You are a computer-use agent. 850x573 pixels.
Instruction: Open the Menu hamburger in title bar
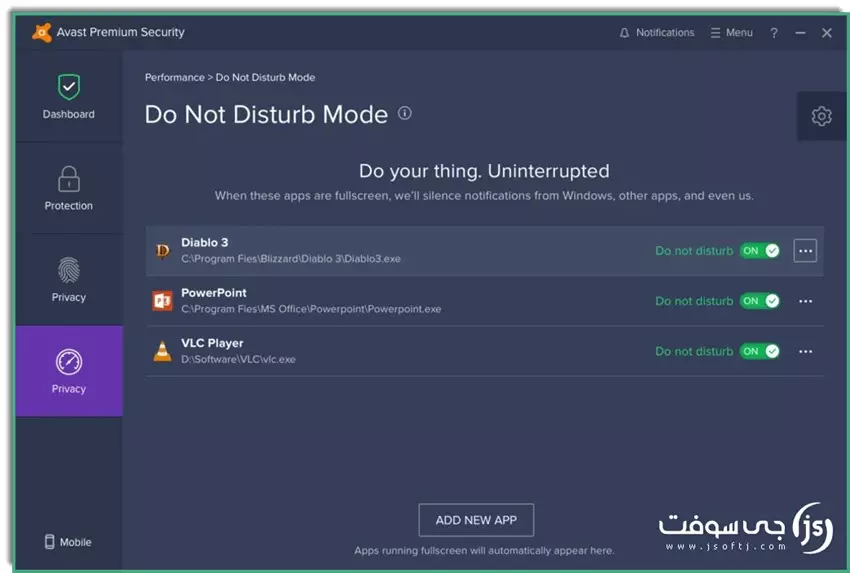tap(731, 33)
